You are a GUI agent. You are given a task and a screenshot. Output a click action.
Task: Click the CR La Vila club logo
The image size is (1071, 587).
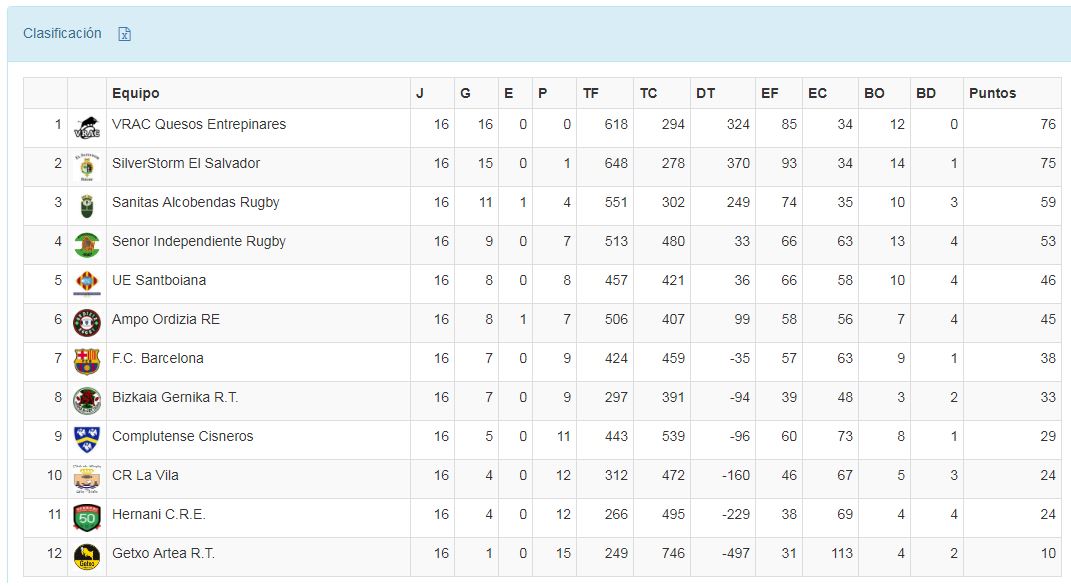[x=87, y=479]
